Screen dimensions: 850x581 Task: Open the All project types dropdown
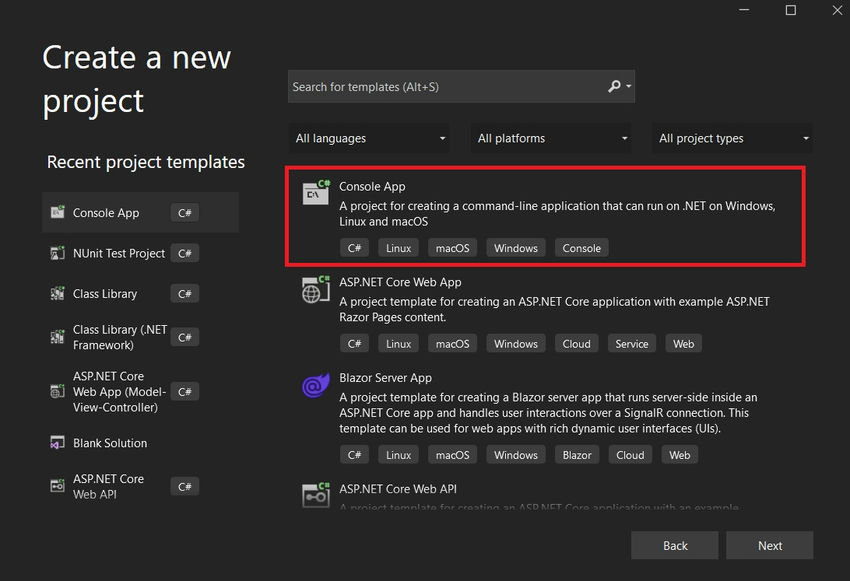coord(732,138)
